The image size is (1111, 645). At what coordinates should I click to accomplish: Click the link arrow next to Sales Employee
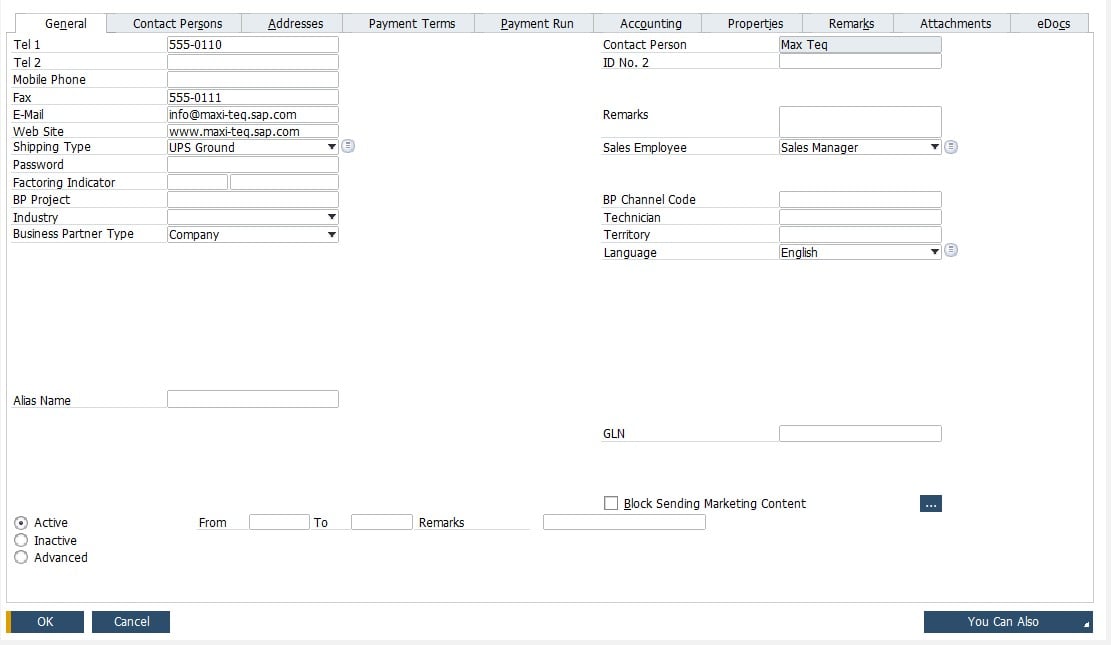point(951,147)
